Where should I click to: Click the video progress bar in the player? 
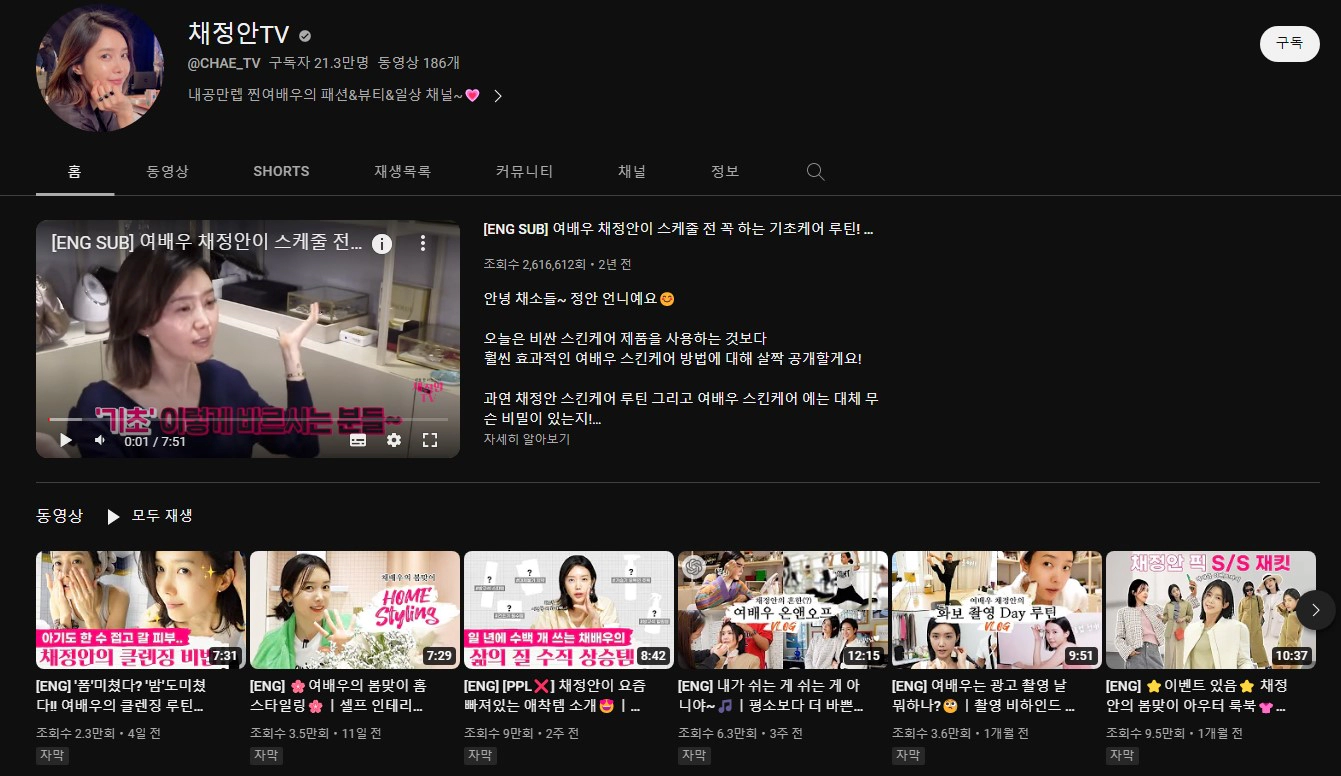pos(248,417)
